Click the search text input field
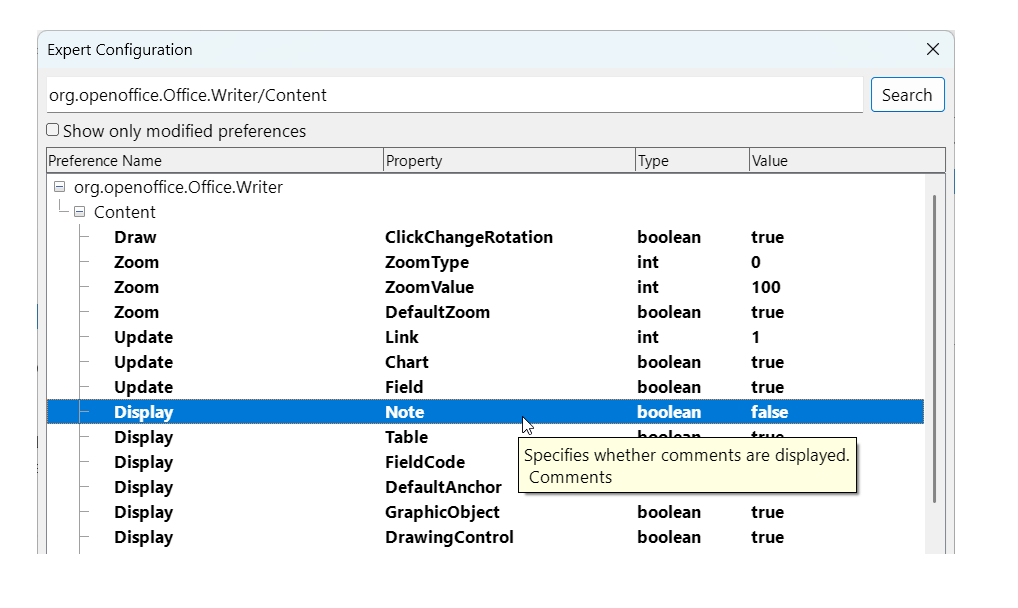1018x608 pixels. click(x=454, y=95)
